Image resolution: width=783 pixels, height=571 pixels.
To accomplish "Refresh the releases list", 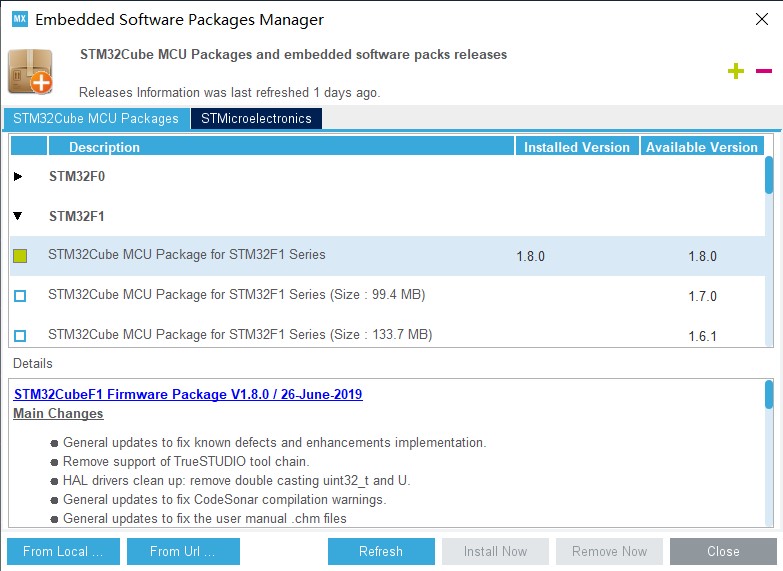I will point(381,551).
